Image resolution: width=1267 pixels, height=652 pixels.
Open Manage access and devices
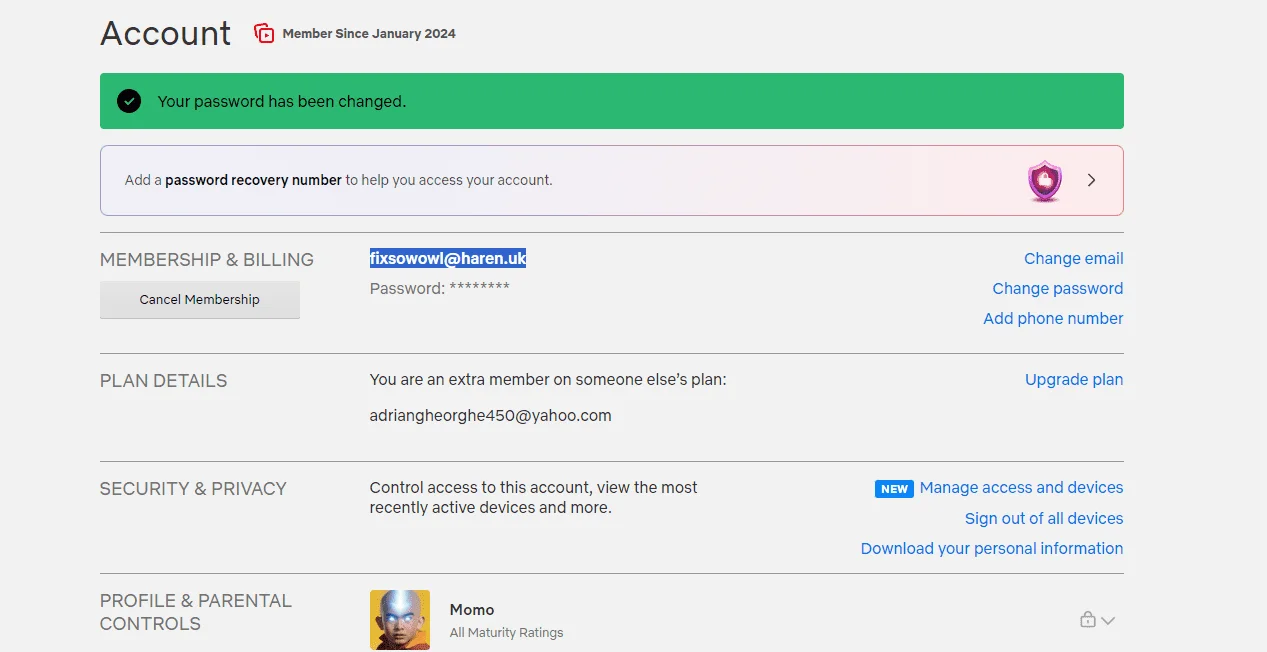point(1021,488)
